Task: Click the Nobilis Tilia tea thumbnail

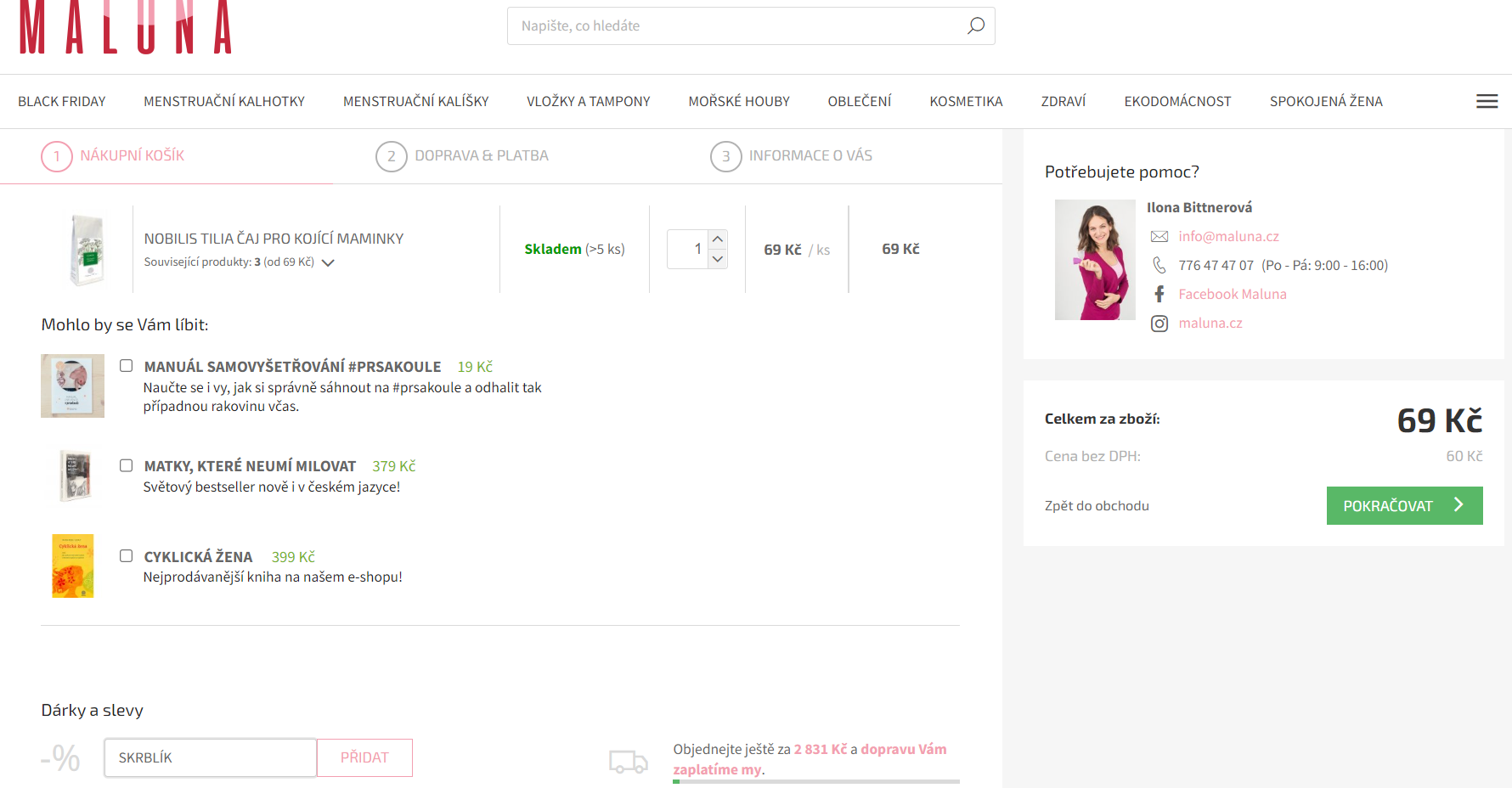Action: click(87, 250)
